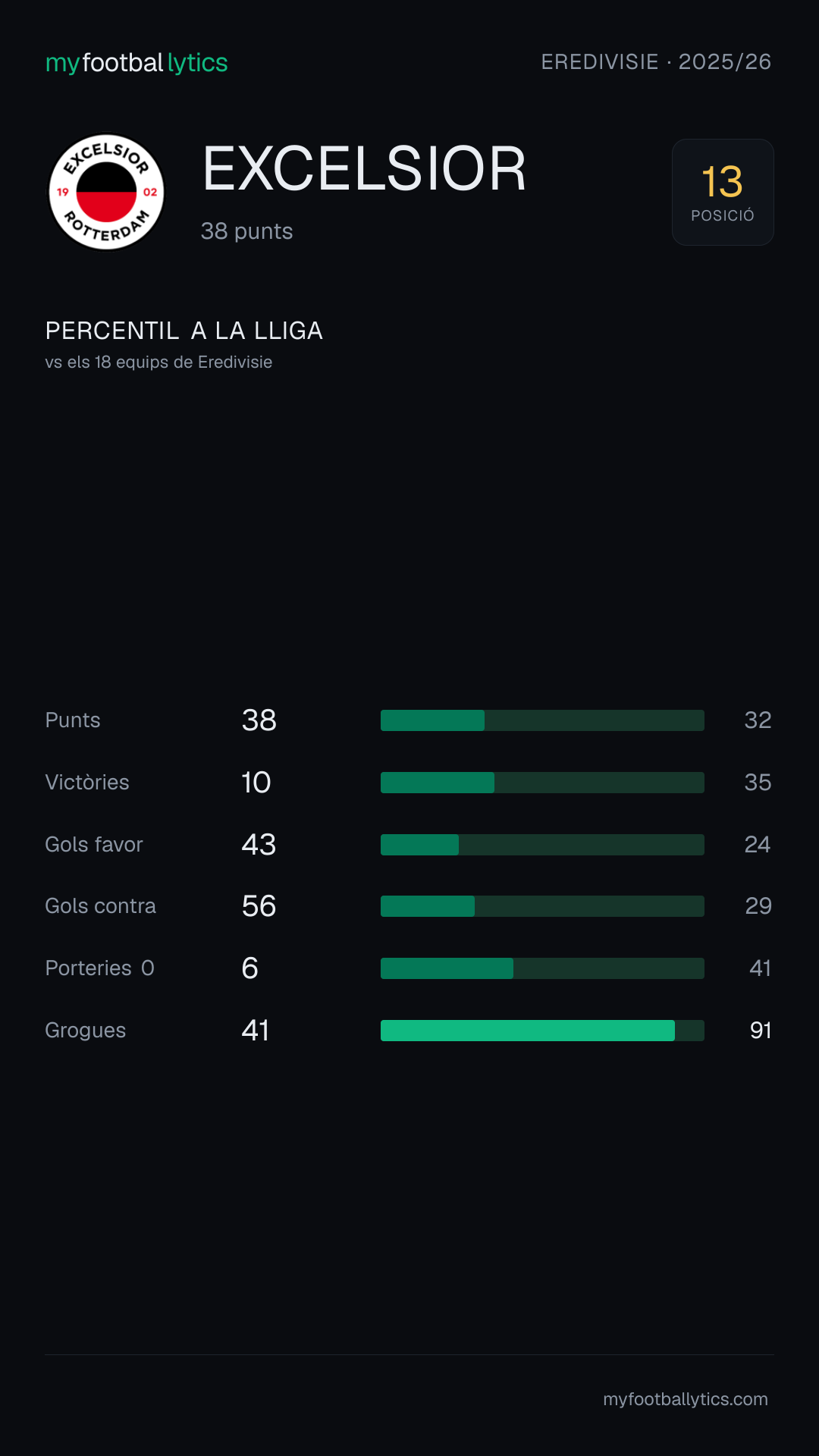The height and width of the screenshot is (1456, 819).
Task: Click the Punts stat label
Action: coord(73,720)
